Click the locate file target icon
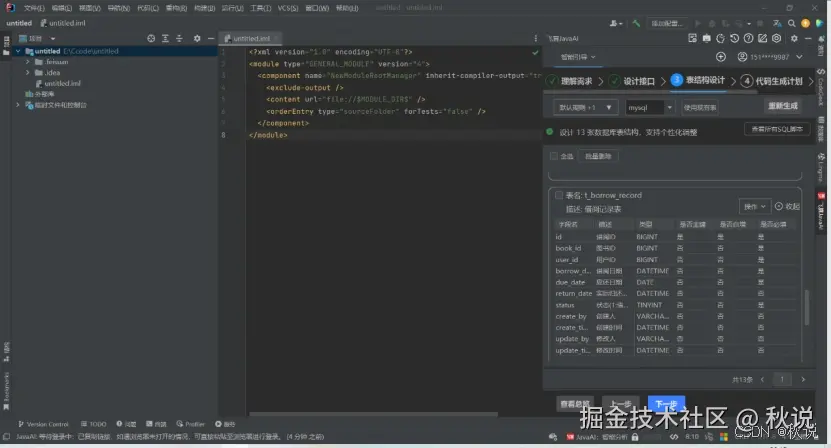Image resolution: width=831 pixels, height=448 pixels. point(151,38)
